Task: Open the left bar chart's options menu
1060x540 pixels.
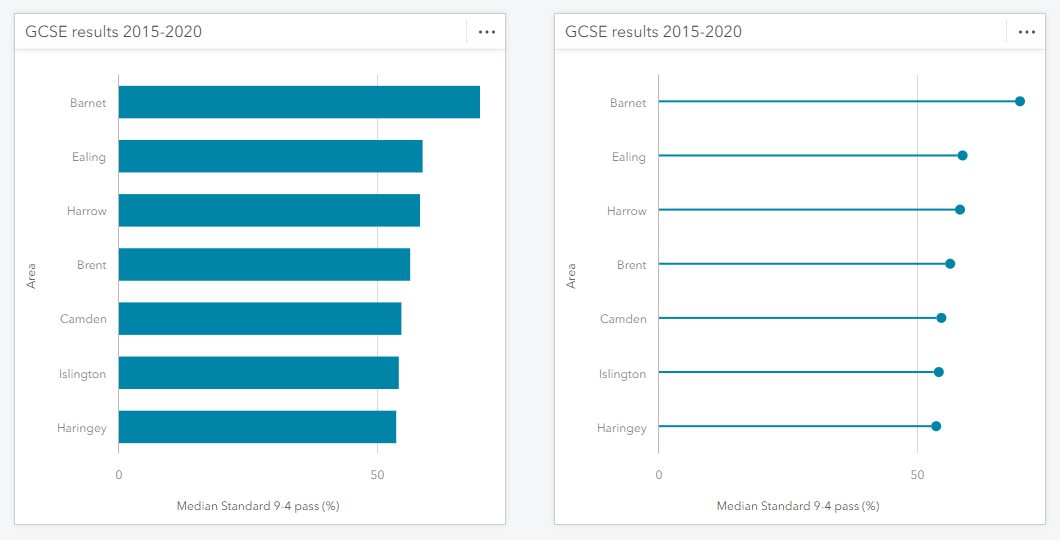Action: 487,32
